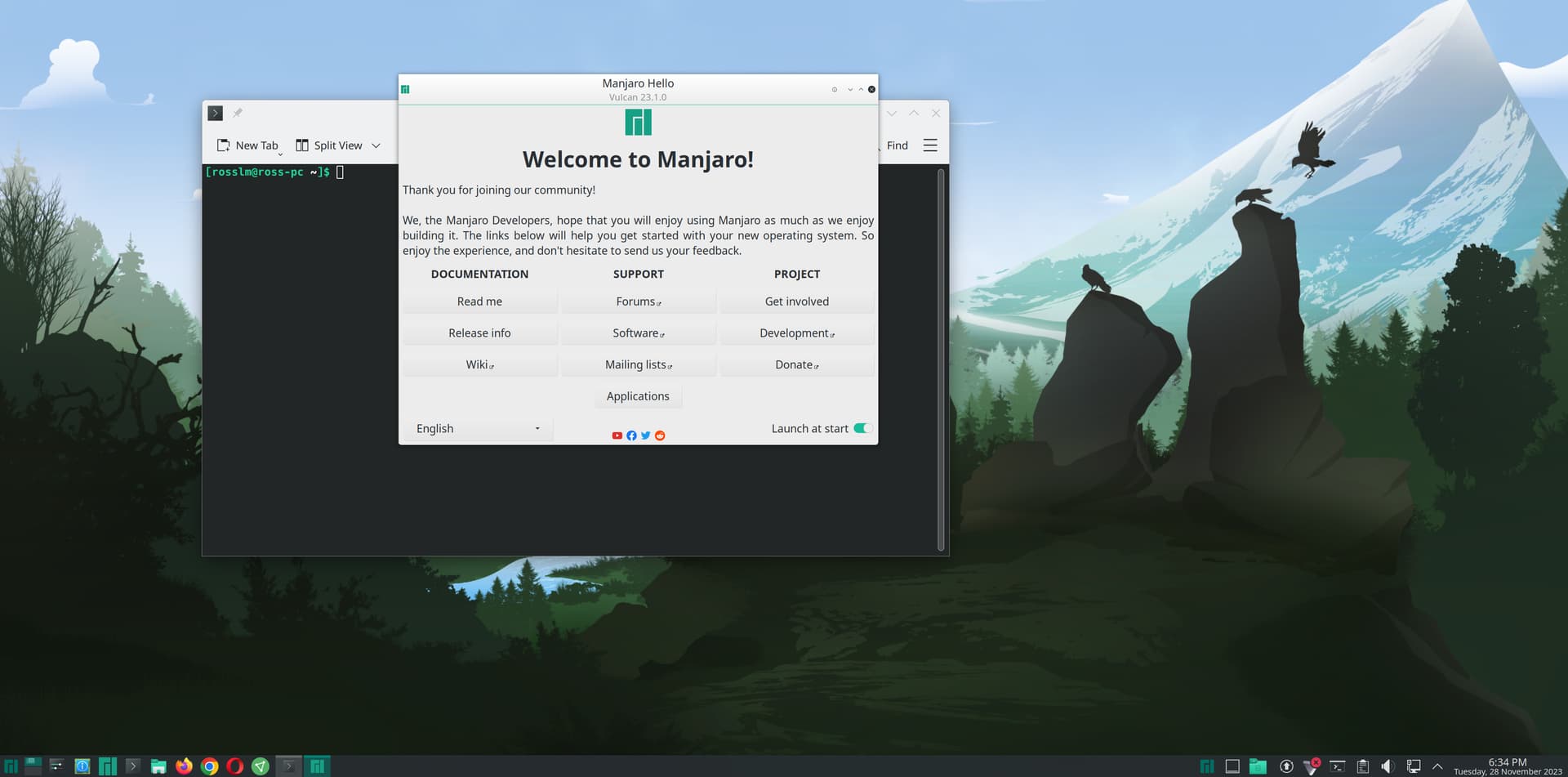Expand the Split View dropdown arrow in Konsole
Viewport: 1568px width, 777px height.
point(376,145)
